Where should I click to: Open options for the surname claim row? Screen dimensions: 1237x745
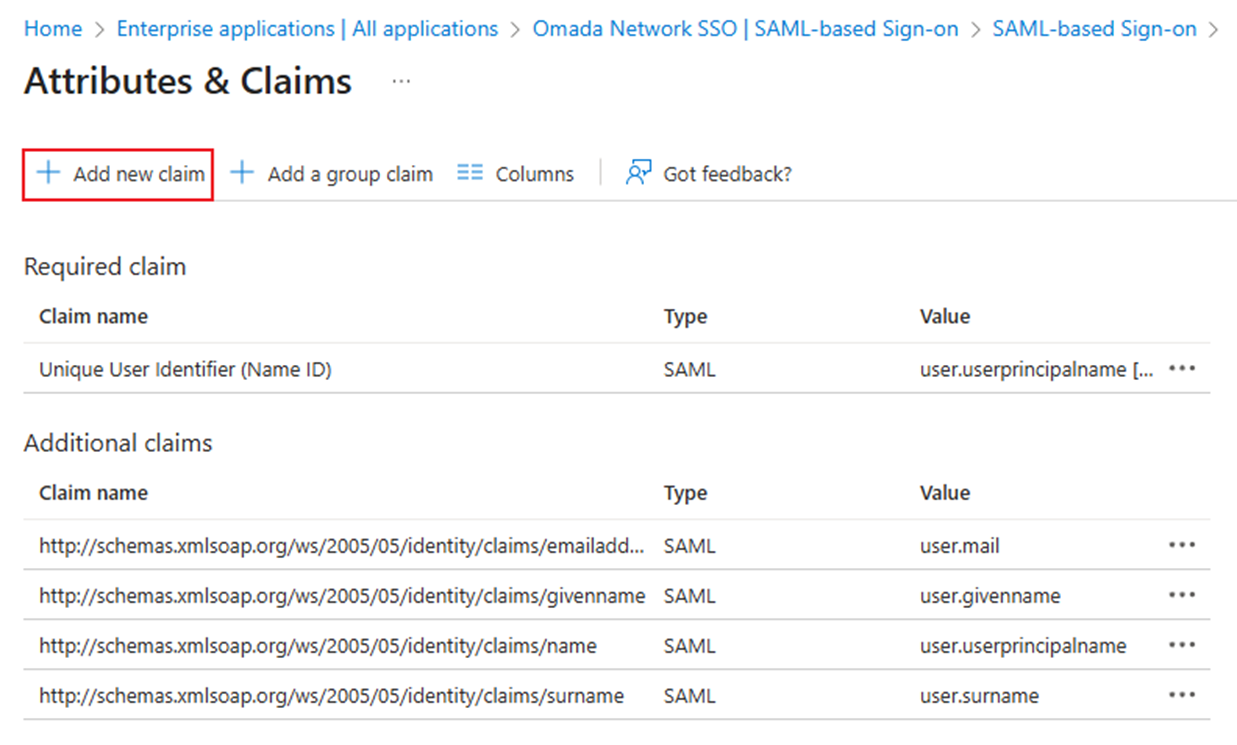point(1182,695)
